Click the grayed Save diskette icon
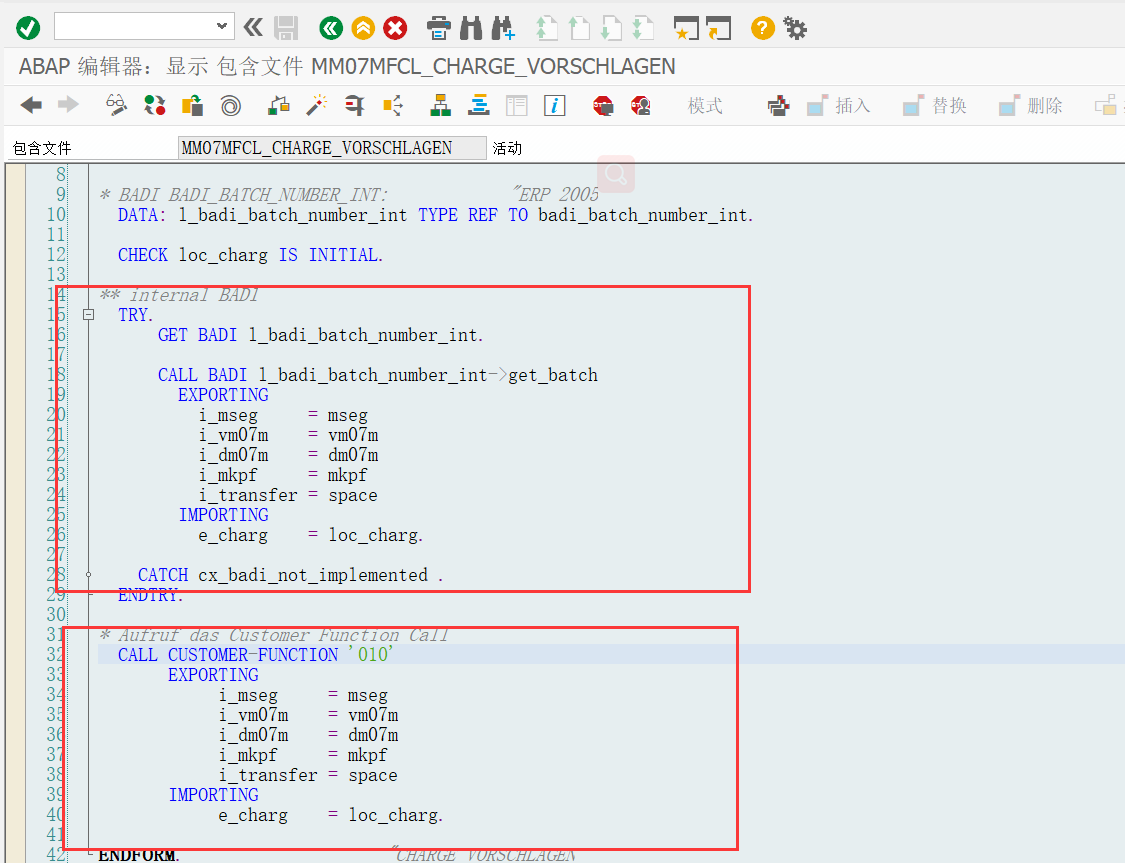The width and height of the screenshot is (1125, 863). pyautogui.click(x=286, y=29)
